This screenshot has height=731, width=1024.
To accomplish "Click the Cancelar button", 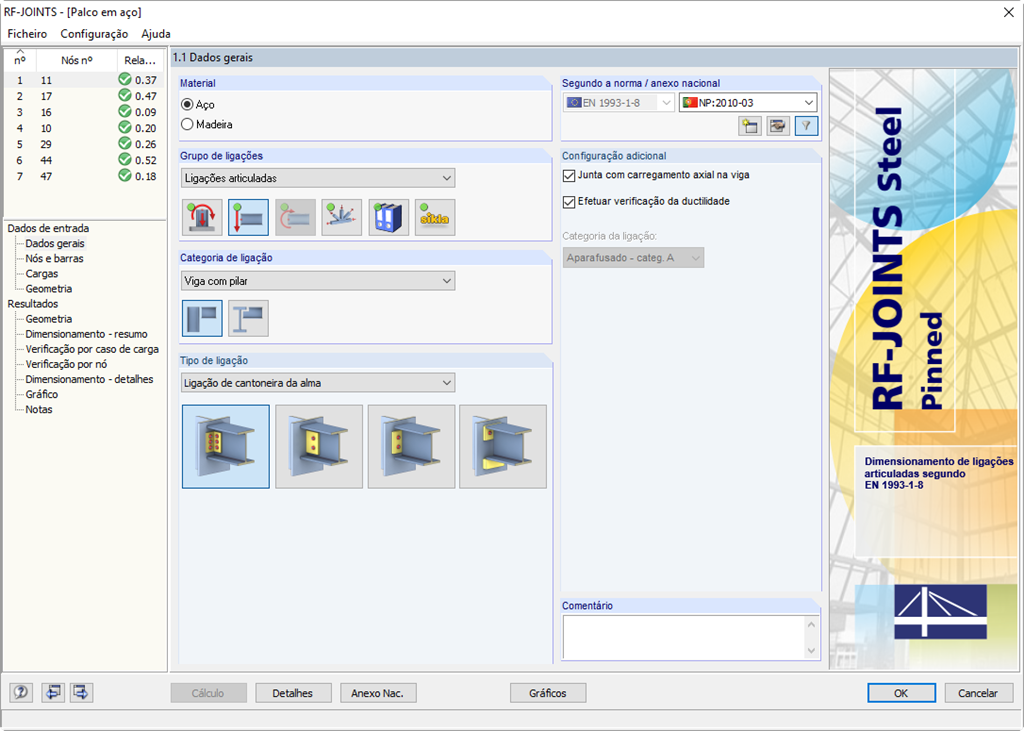I will click(x=978, y=693).
